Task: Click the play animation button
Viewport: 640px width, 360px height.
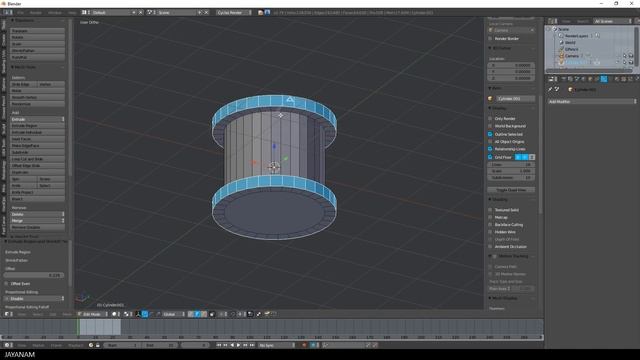Action: click(238, 345)
